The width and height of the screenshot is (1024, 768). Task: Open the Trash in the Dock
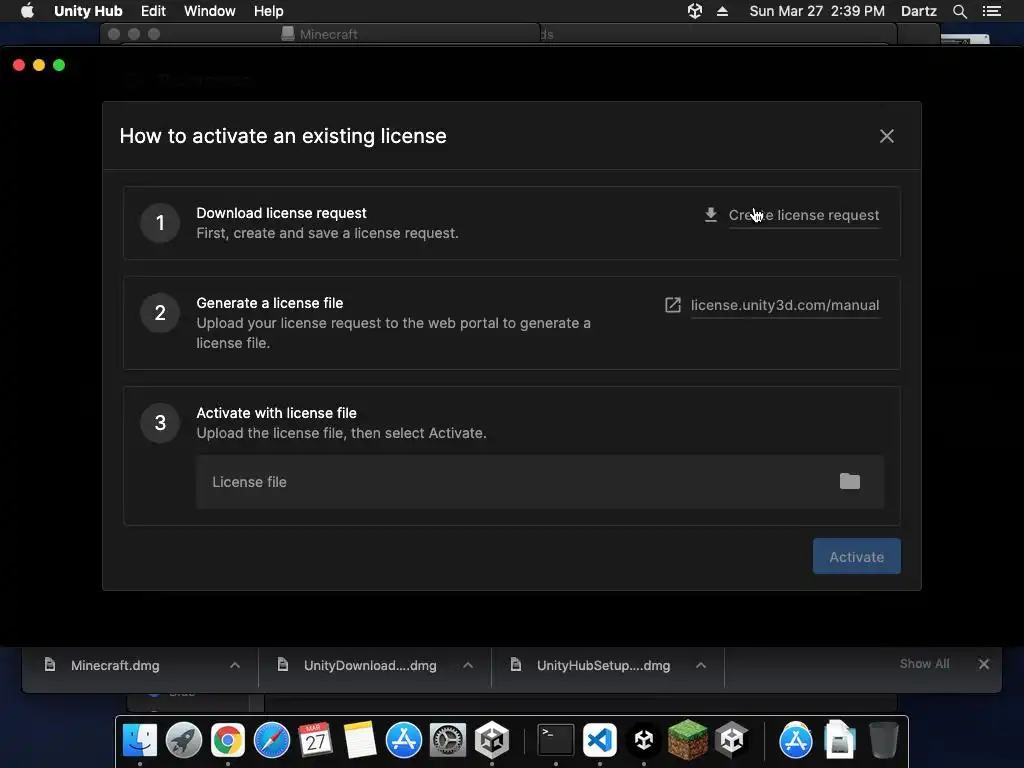coord(884,740)
